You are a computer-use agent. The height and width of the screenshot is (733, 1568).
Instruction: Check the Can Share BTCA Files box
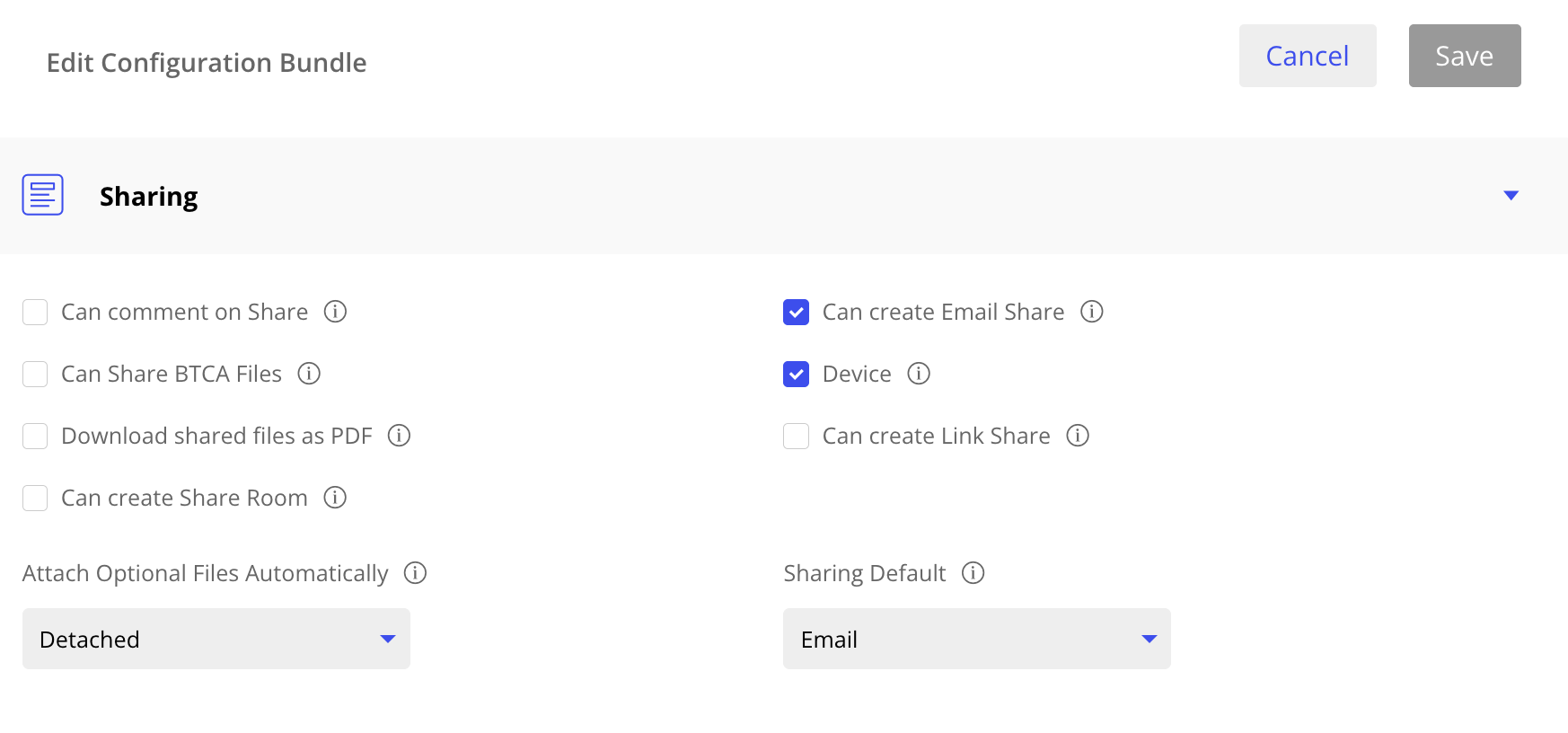[x=35, y=375]
